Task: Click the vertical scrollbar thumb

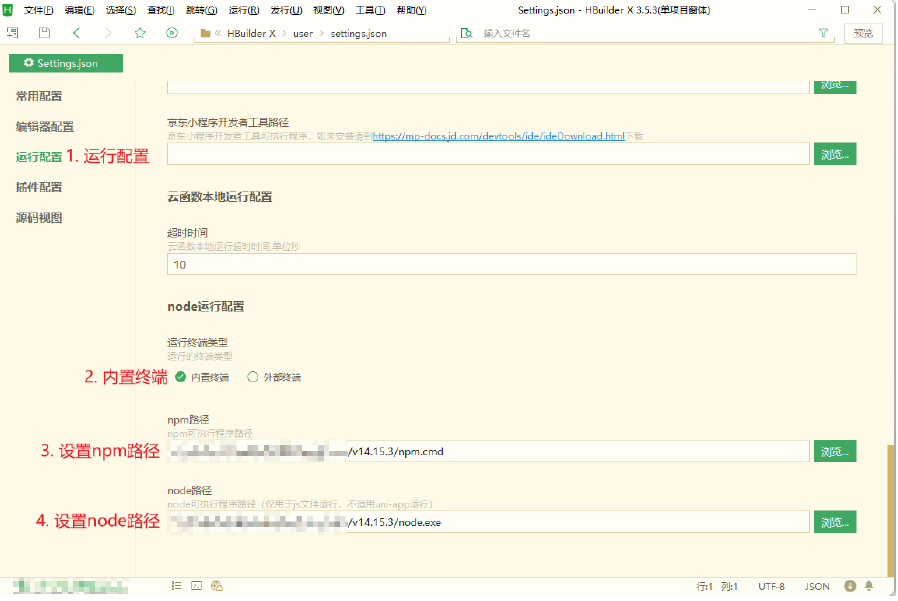Action: [x=890, y=510]
